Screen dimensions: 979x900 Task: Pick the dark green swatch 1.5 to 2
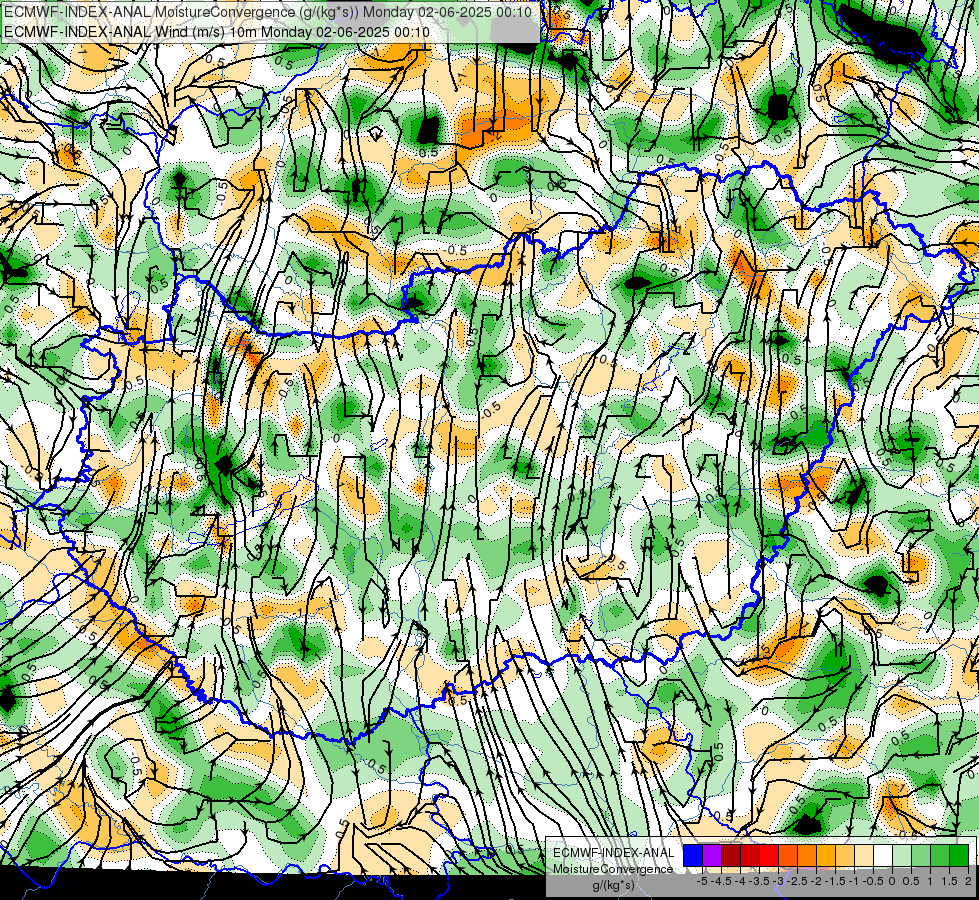pyautogui.click(x=959, y=855)
